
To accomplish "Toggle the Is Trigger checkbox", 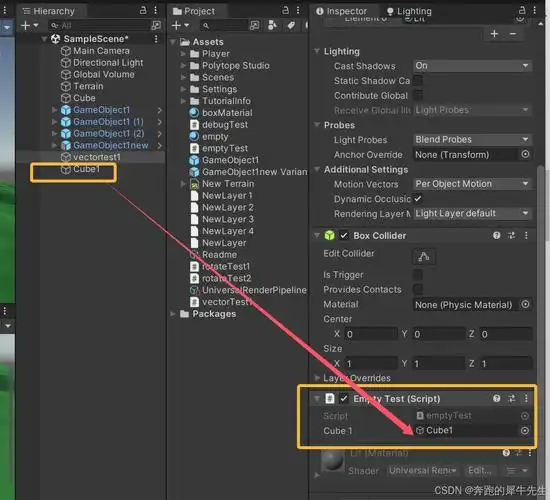I will click(417, 275).
